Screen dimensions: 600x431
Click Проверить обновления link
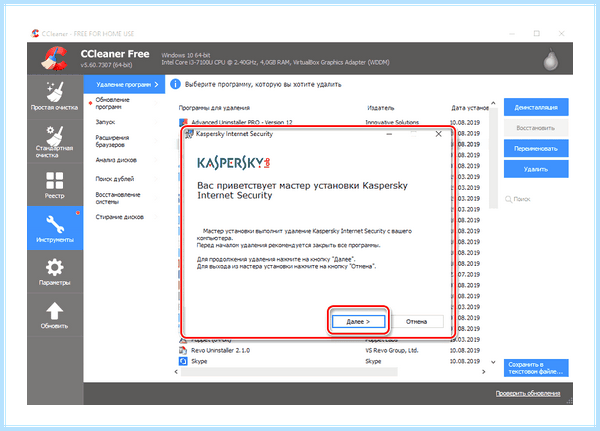[528, 393]
